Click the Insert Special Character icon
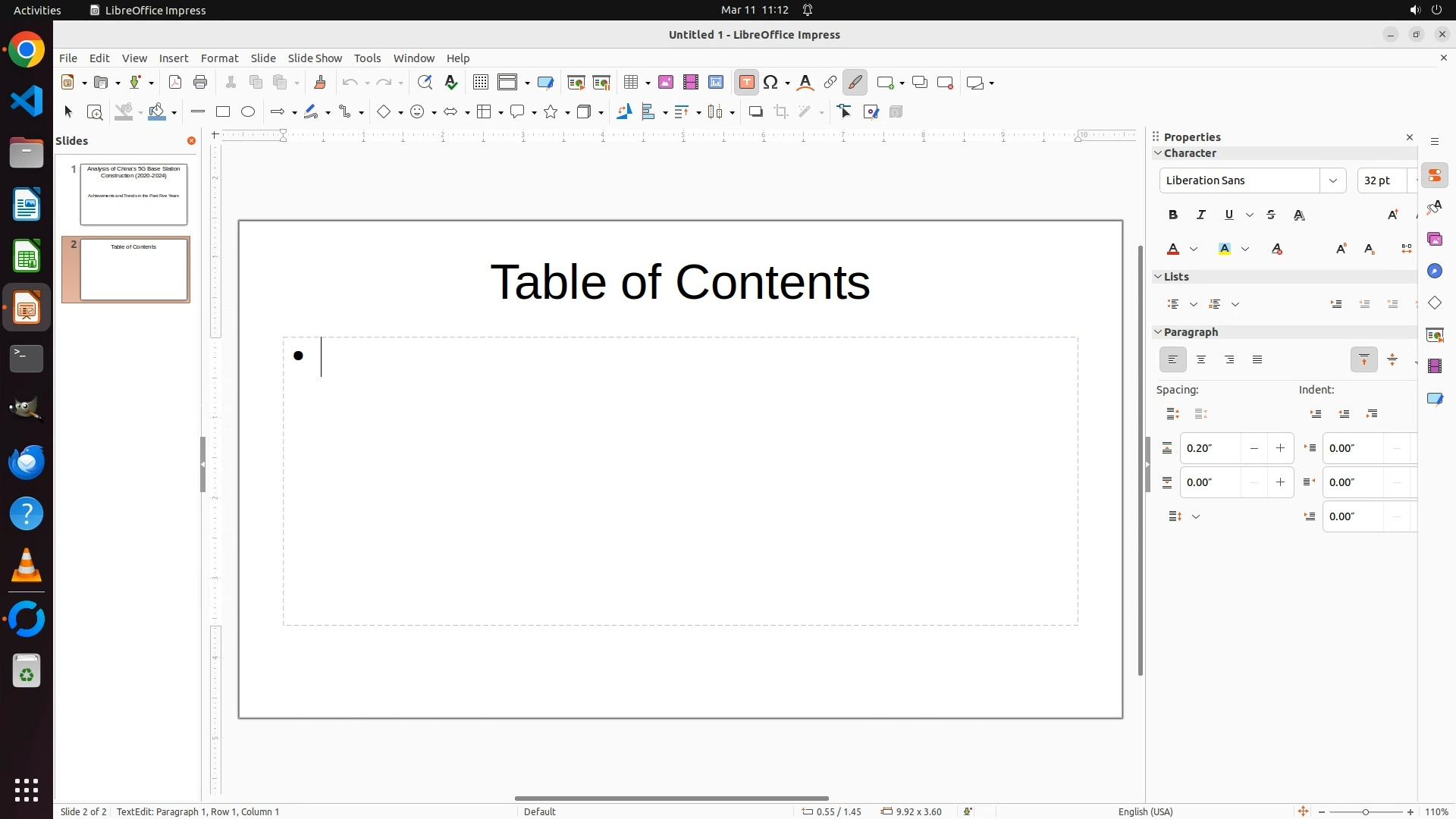This screenshot has height=819, width=1456. click(771, 83)
